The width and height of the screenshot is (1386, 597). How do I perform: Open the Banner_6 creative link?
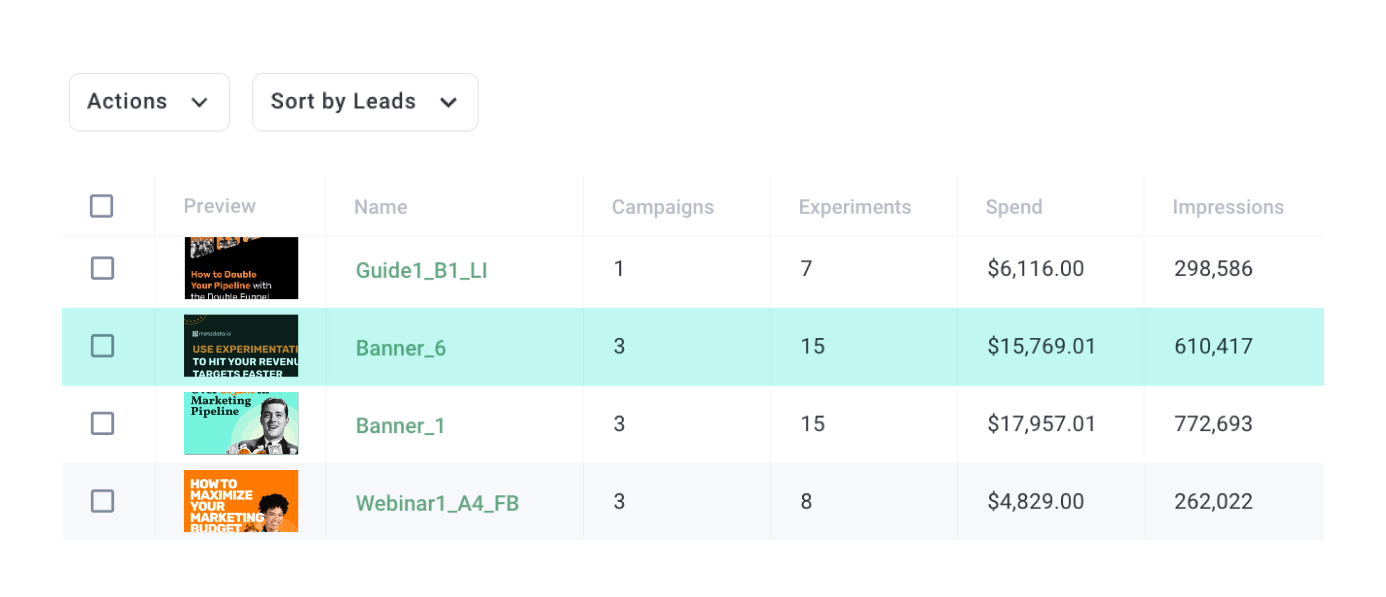click(x=400, y=348)
